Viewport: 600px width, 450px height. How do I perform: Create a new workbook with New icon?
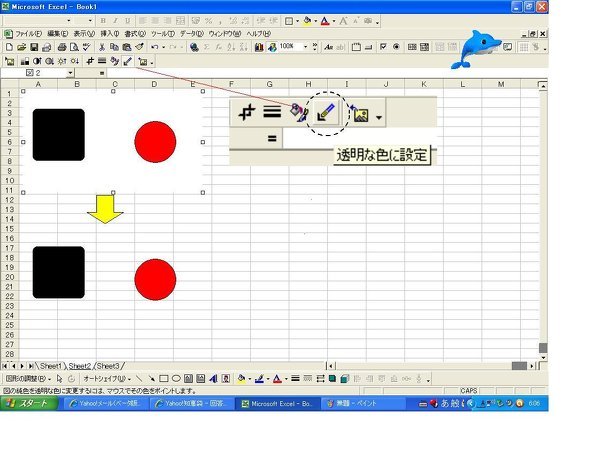pos(9,47)
